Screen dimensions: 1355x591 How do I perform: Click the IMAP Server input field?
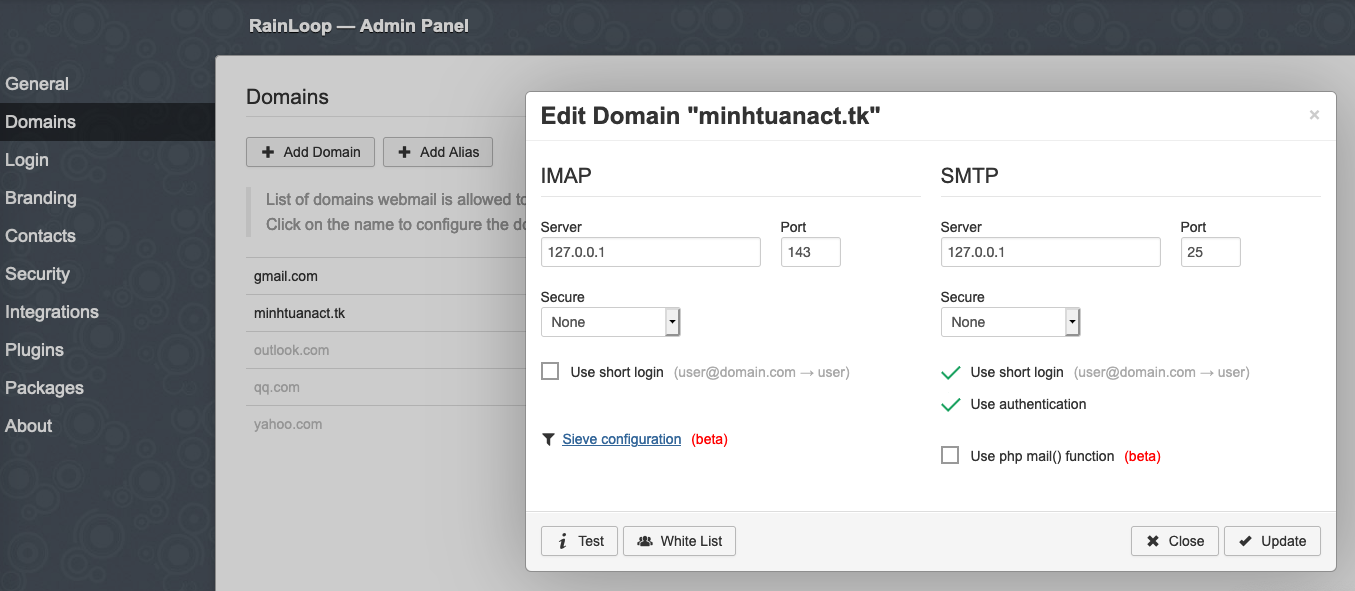pyautogui.click(x=650, y=252)
